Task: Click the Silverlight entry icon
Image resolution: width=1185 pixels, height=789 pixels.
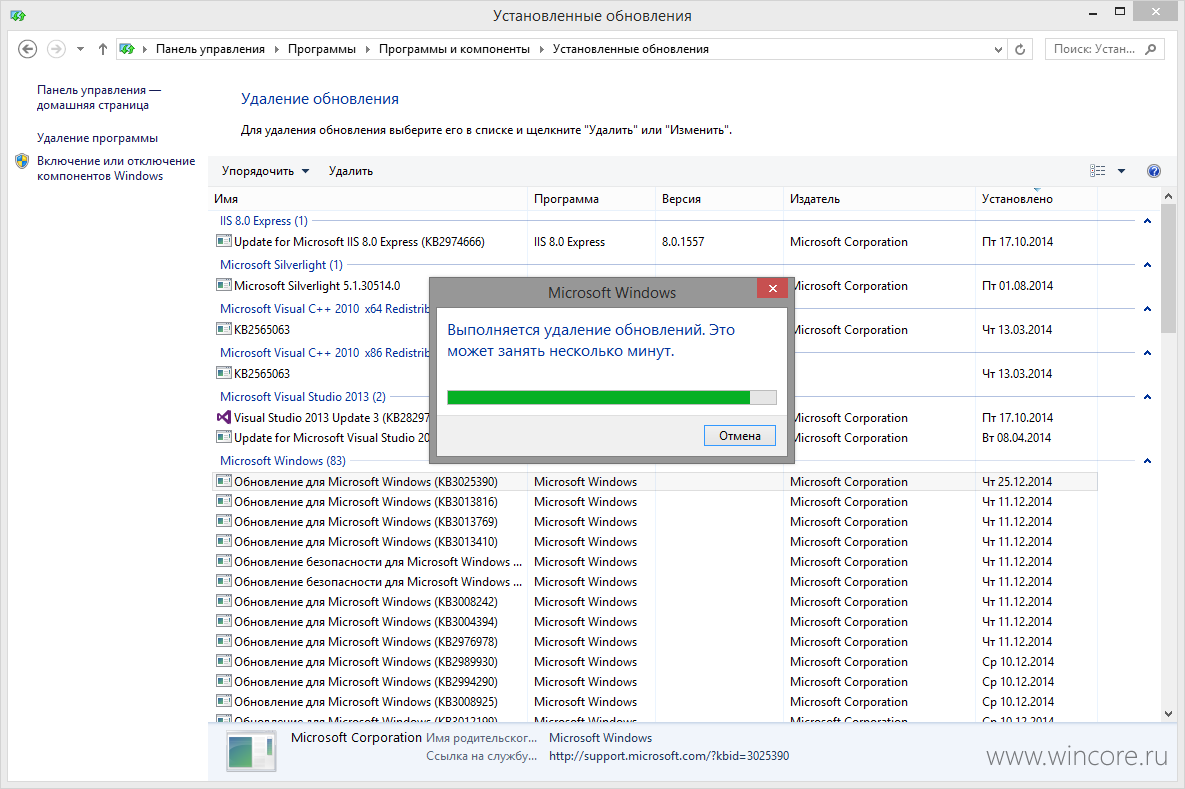Action: tap(224, 285)
